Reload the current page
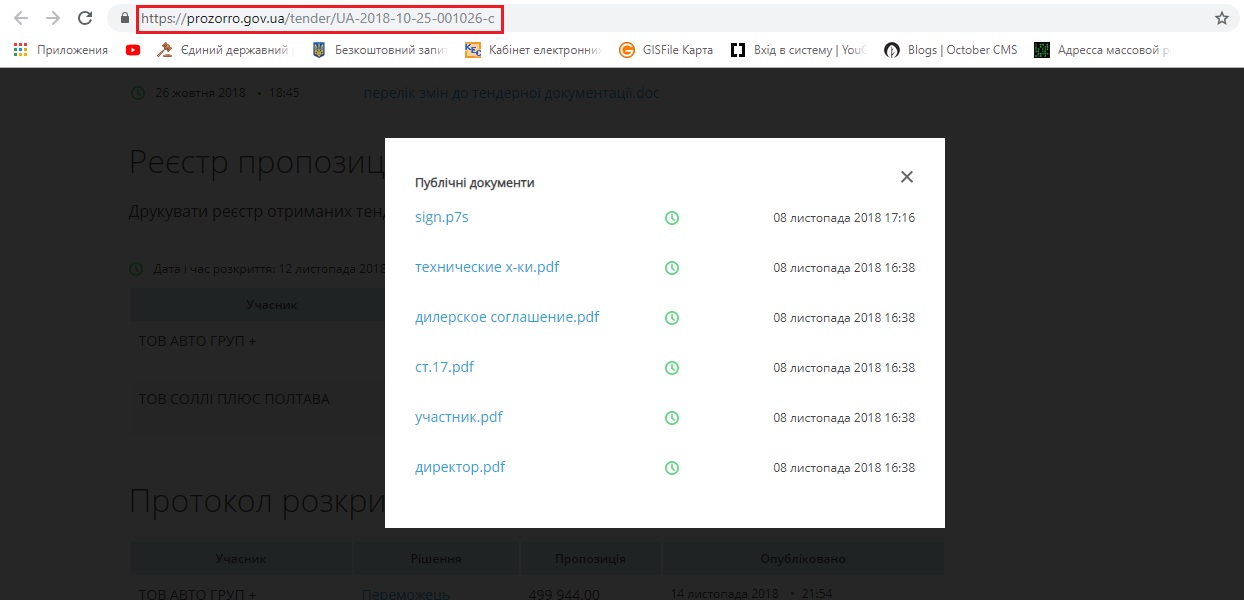Screen dimensions: 1244x600 click(86, 18)
